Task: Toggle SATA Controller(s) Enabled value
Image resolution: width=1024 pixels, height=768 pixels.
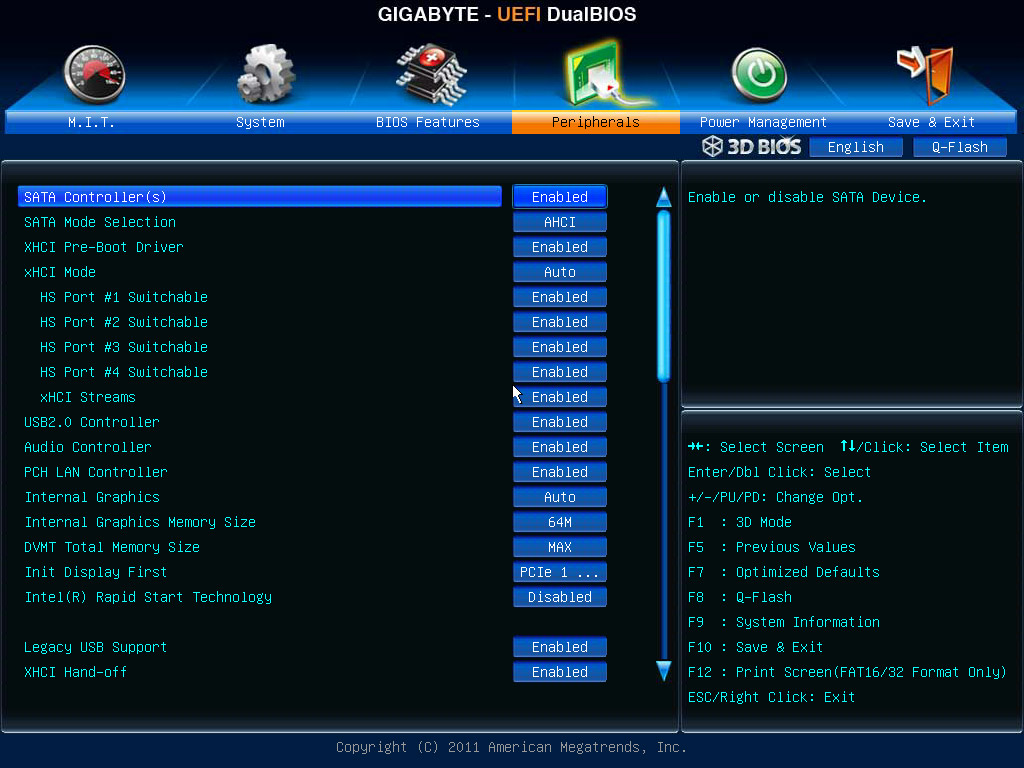Action: (x=560, y=197)
